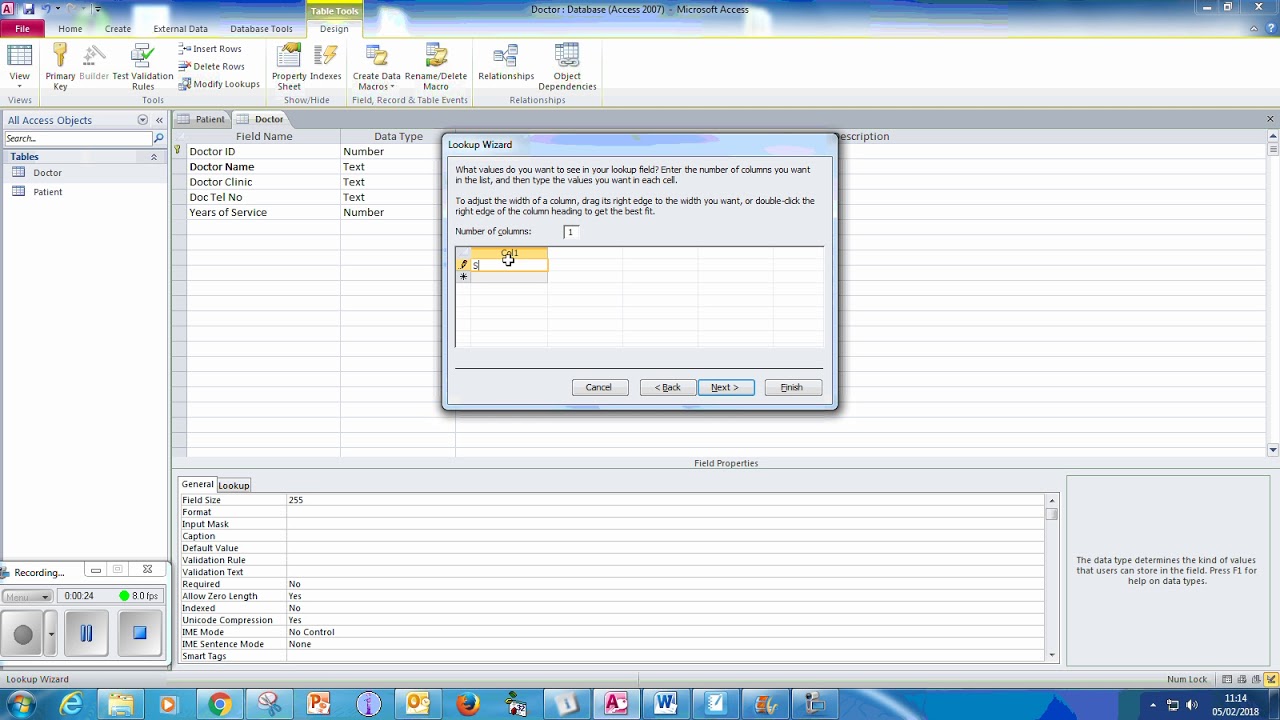Screen dimensions: 1280x720
Task: Set Primary Key on the field
Action: (x=60, y=66)
